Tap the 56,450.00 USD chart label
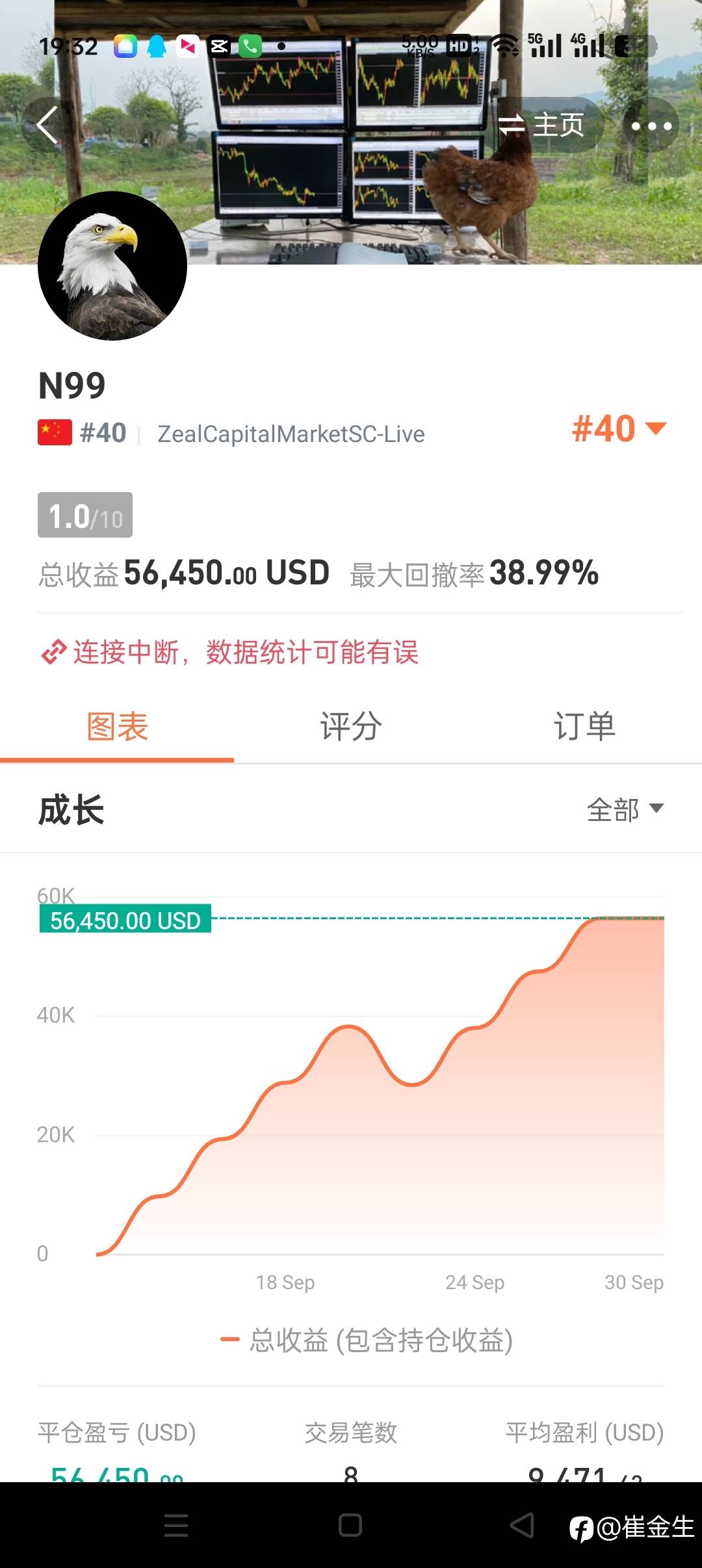The height and width of the screenshot is (1568, 702). [125, 920]
